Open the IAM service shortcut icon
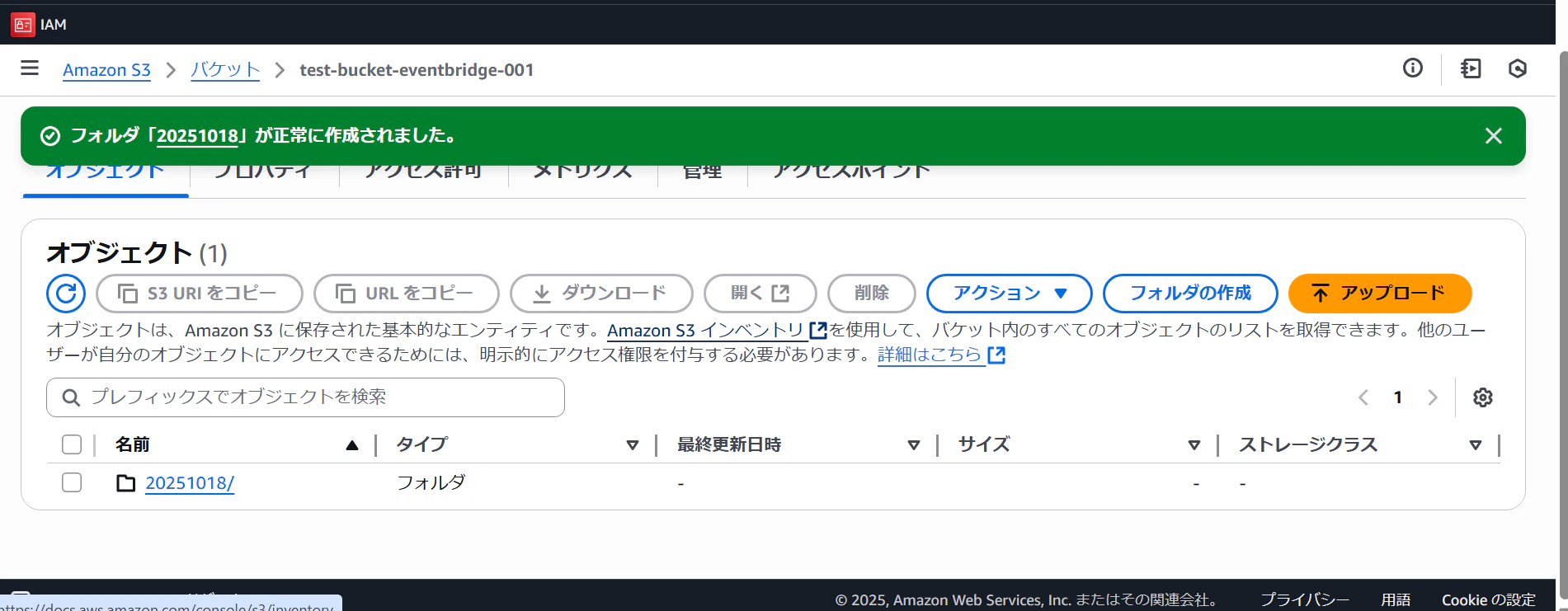The width and height of the screenshot is (1568, 611). tap(23, 25)
